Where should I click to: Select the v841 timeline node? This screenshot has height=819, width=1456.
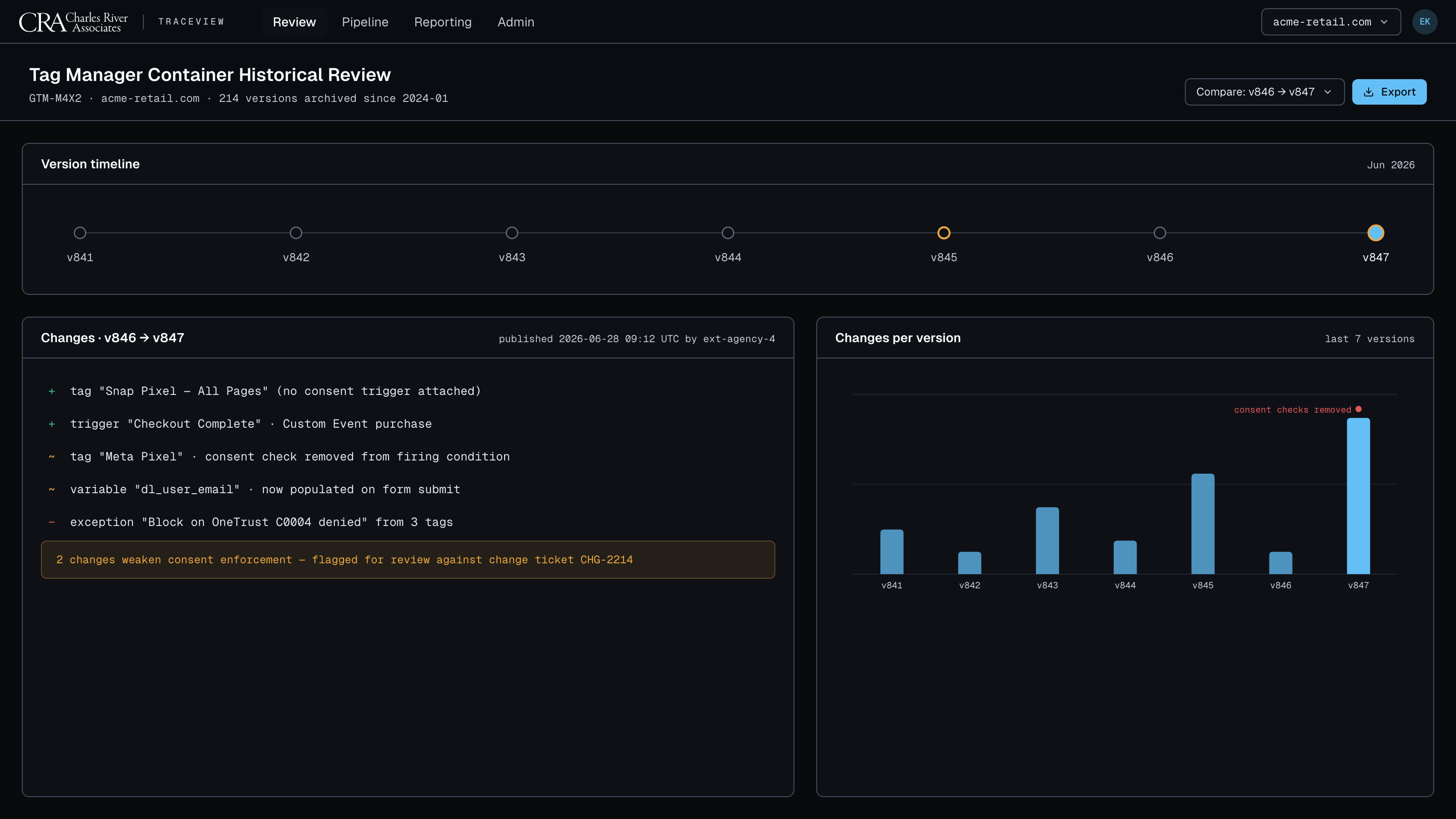click(80, 233)
